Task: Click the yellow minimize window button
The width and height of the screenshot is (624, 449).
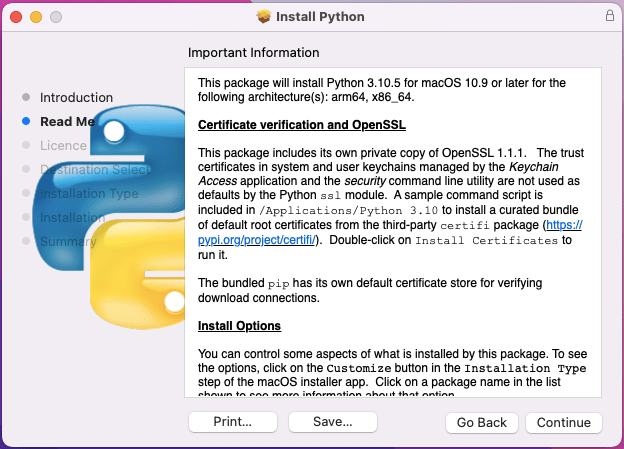Action: click(x=36, y=17)
